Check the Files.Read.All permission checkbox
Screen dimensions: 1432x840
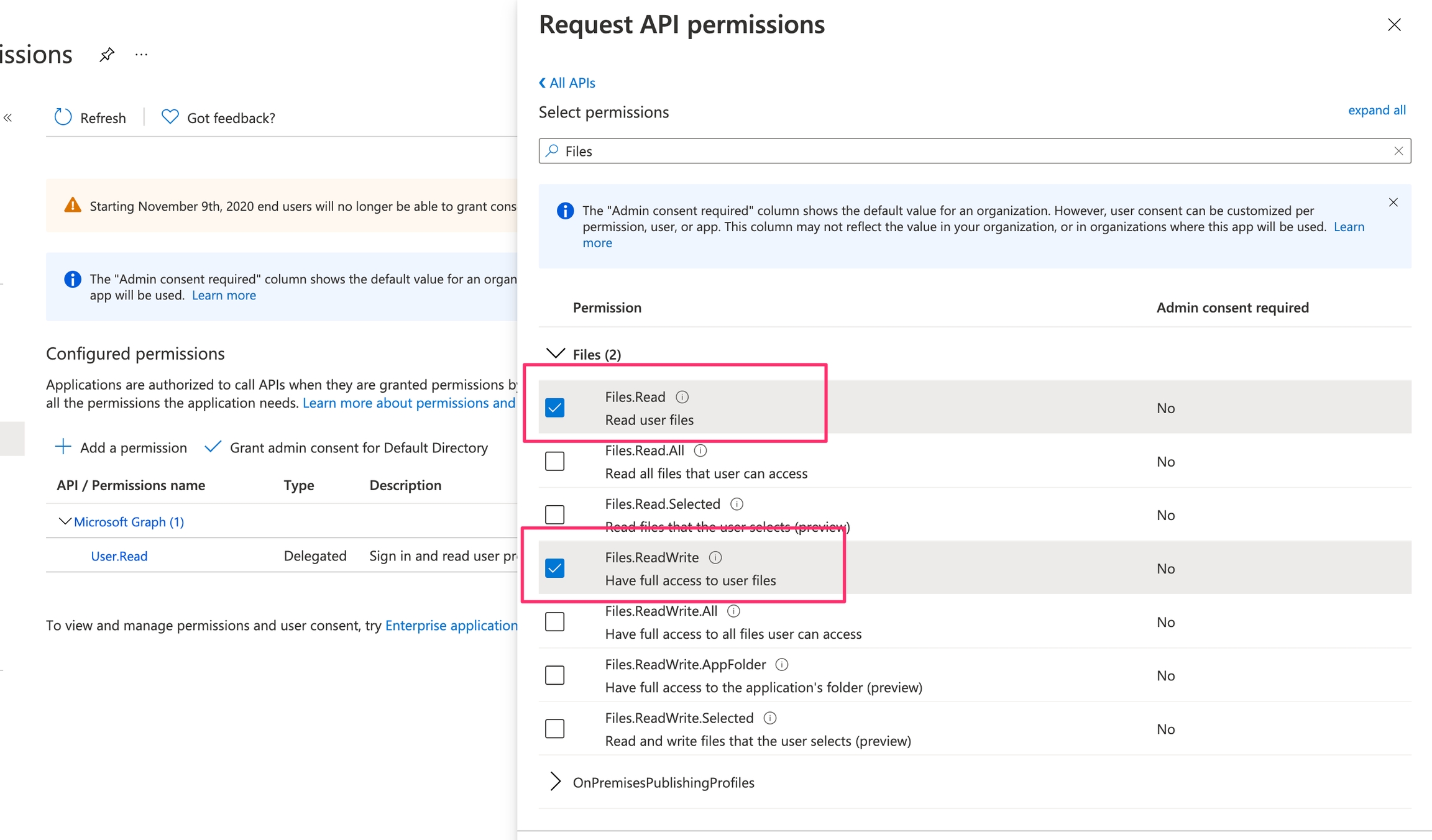[554, 461]
